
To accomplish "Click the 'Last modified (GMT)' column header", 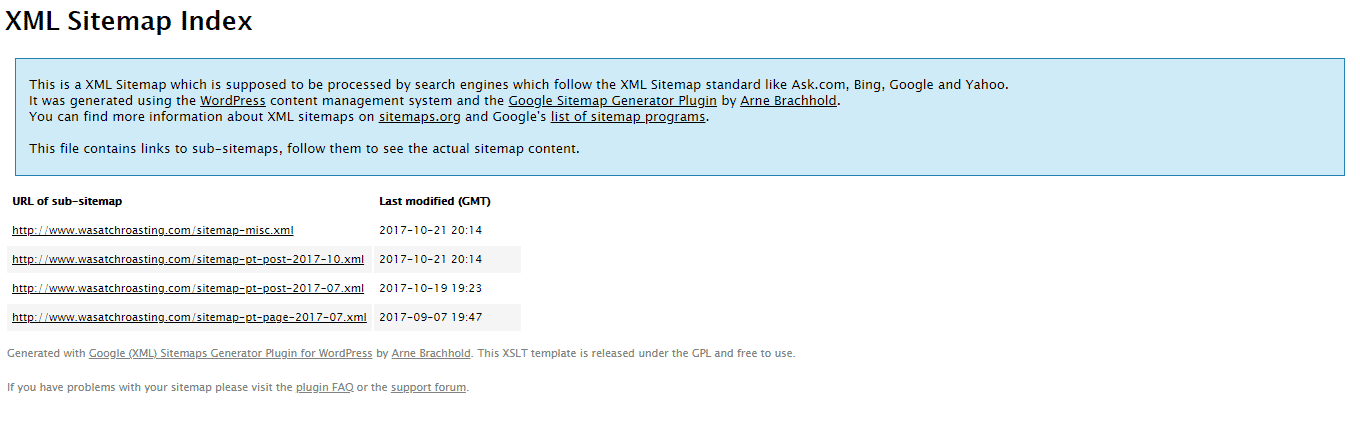I will click(435, 201).
